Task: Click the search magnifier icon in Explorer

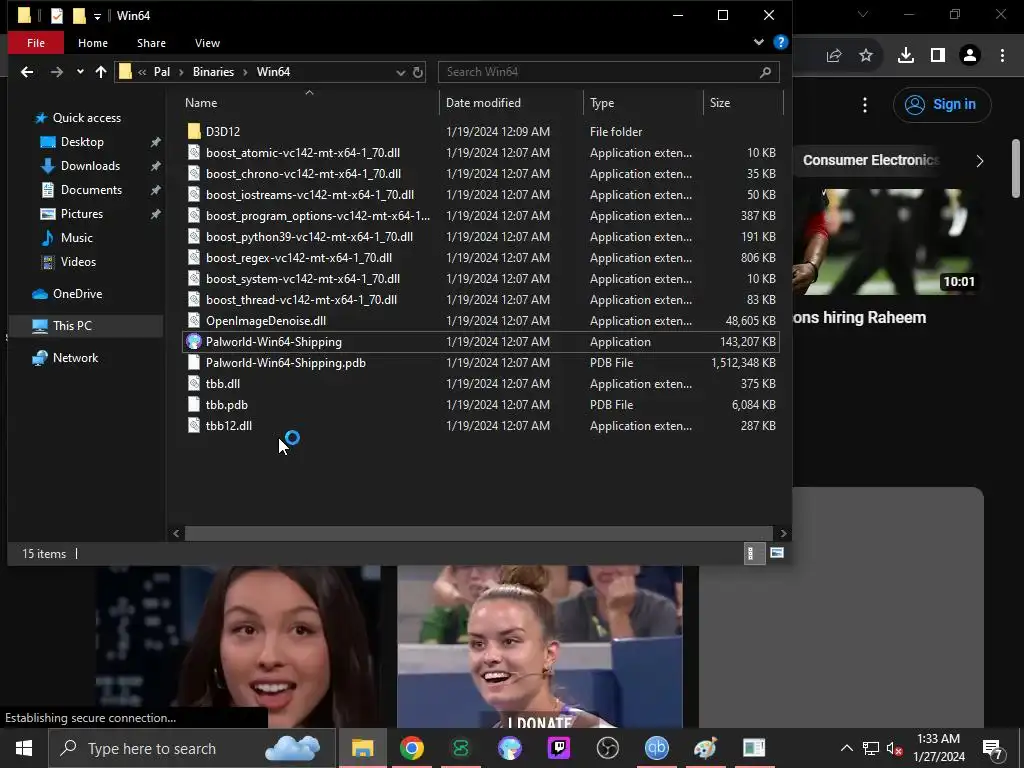Action: pos(765,72)
